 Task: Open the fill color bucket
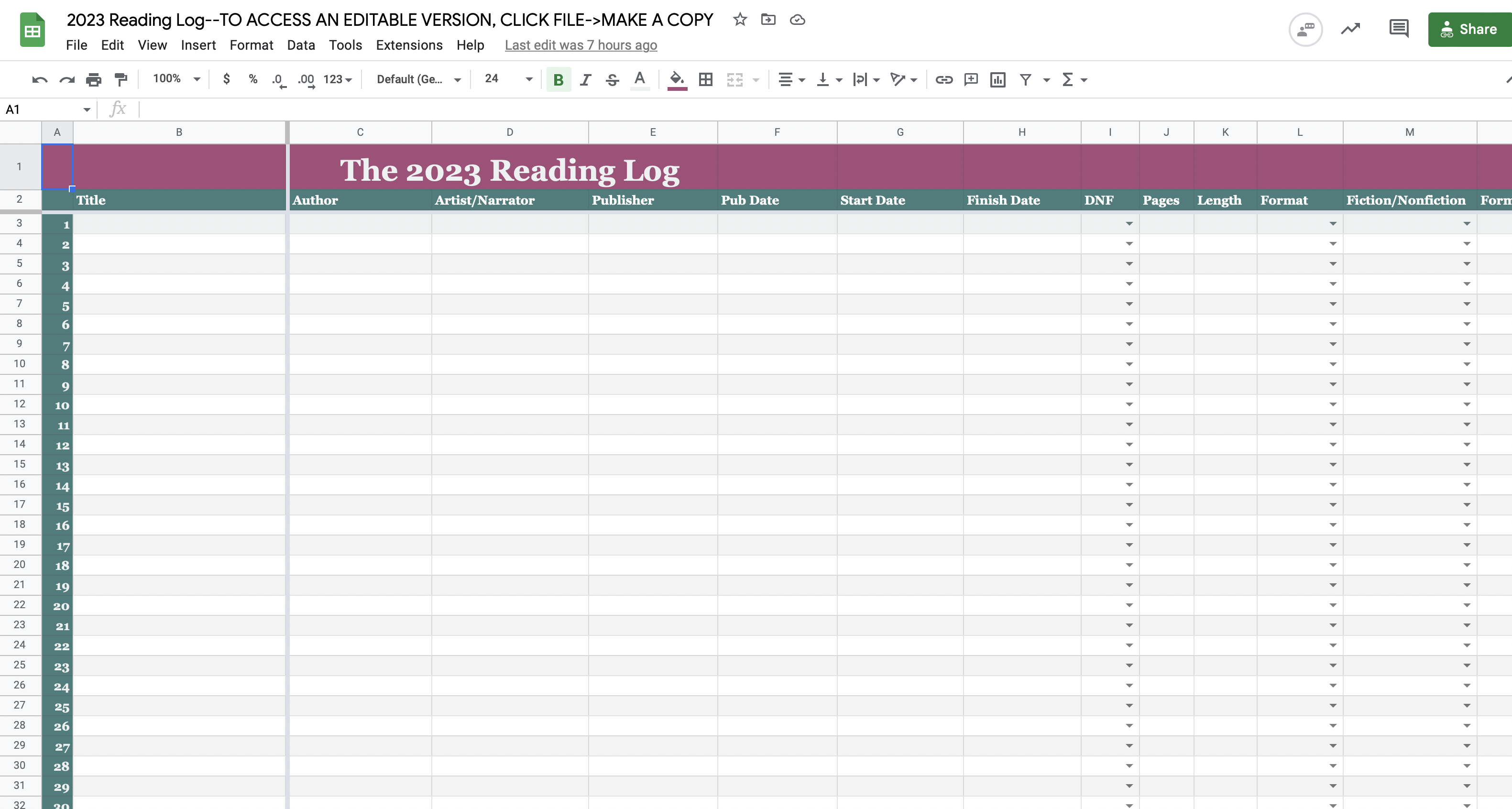pyautogui.click(x=677, y=79)
